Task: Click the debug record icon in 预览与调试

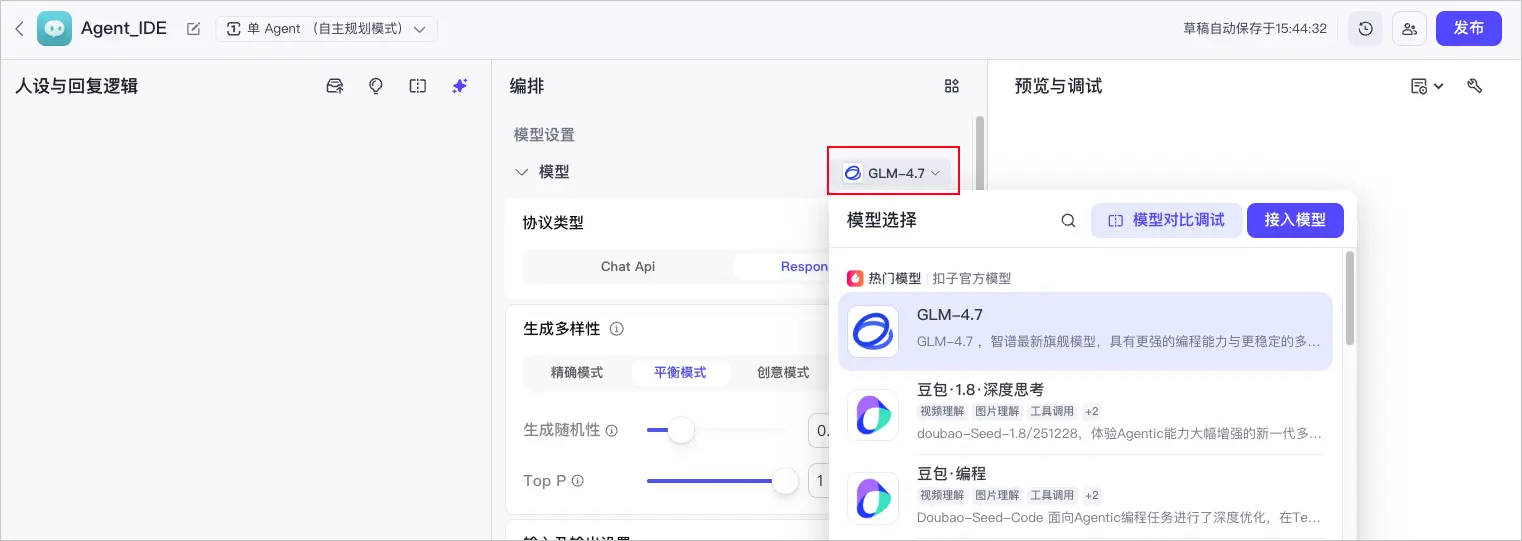Action: [1419, 86]
